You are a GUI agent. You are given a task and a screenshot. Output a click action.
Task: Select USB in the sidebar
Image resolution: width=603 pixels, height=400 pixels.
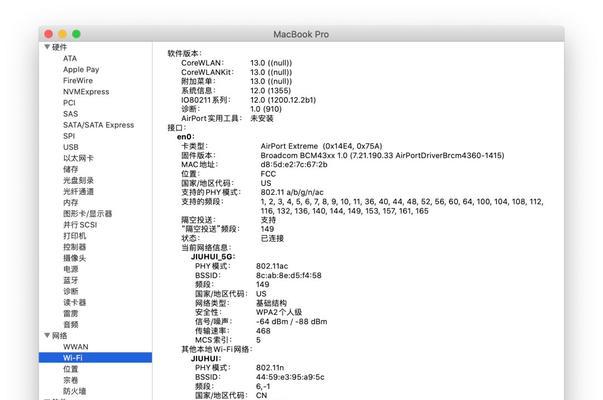point(71,147)
